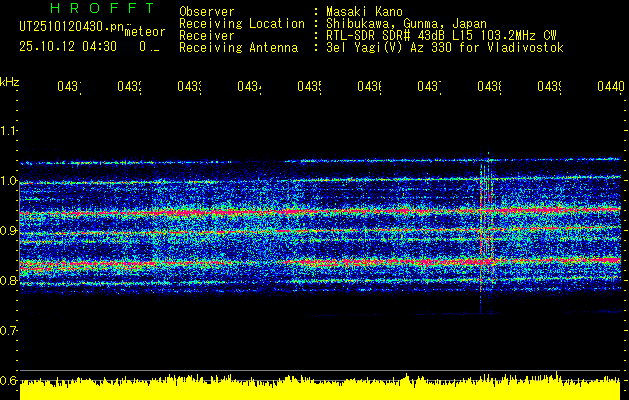Click the 1.0 kHz frequency axis label

point(8,181)
